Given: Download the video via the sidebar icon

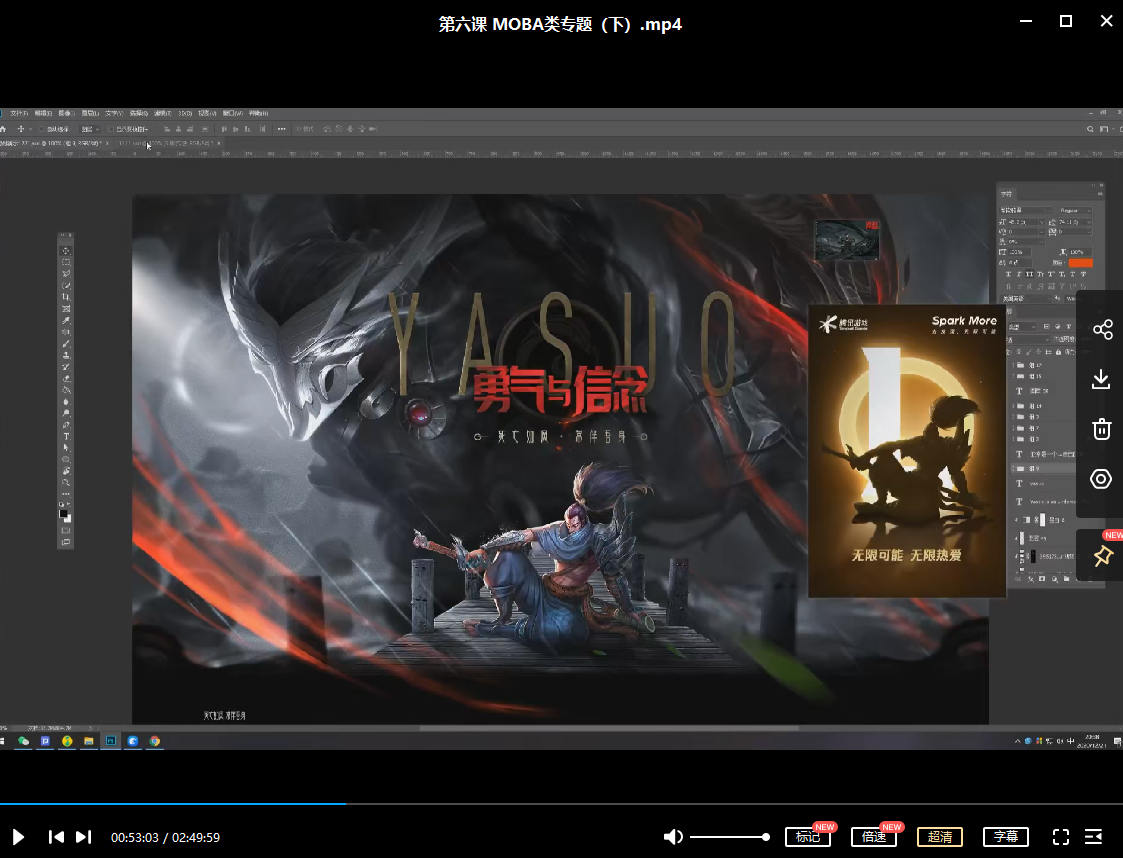Looking at the screenshot, I should tap(1101, 379).
